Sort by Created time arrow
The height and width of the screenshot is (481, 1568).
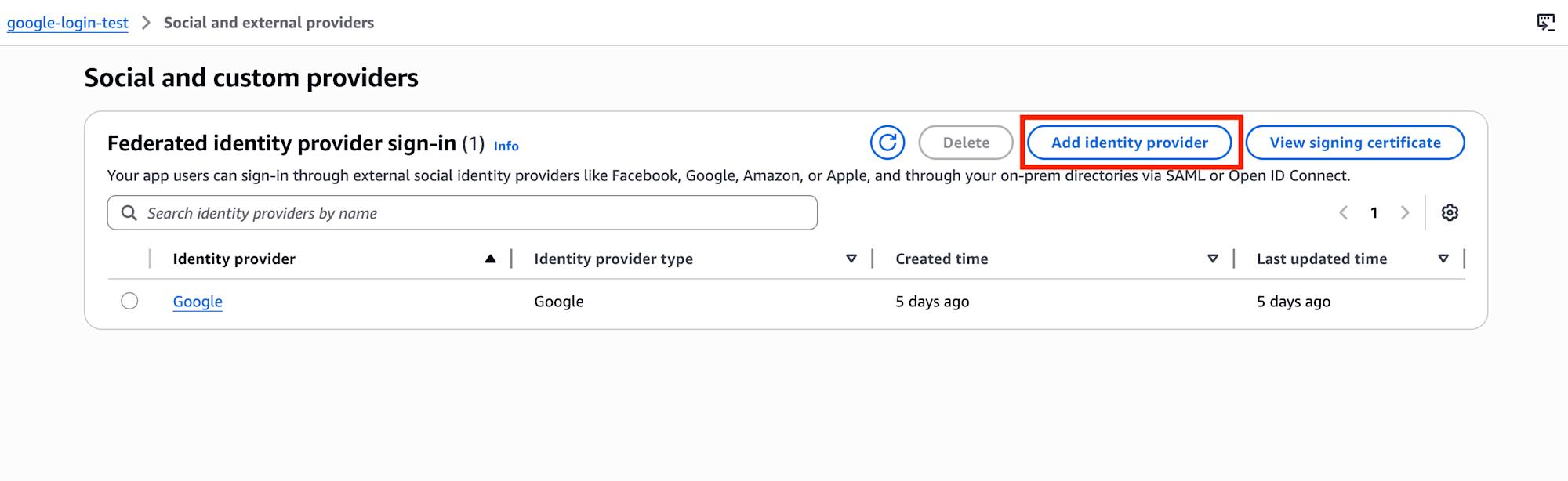point(1213,259)
